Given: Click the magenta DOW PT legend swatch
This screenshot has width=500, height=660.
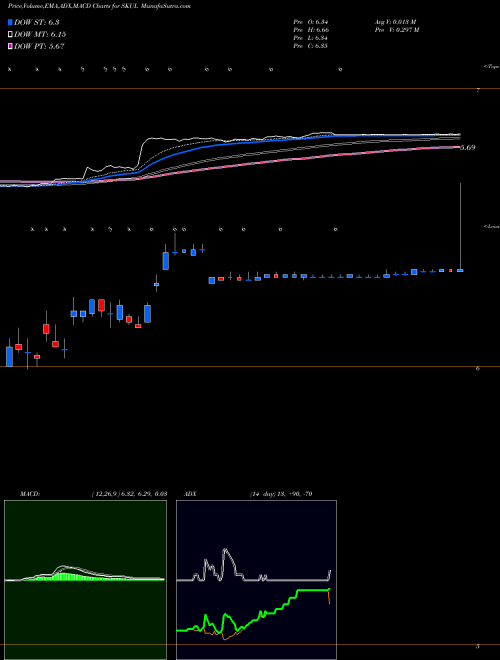Looking at the screenshot, I should pyautogui.click(x=10, y=46).
